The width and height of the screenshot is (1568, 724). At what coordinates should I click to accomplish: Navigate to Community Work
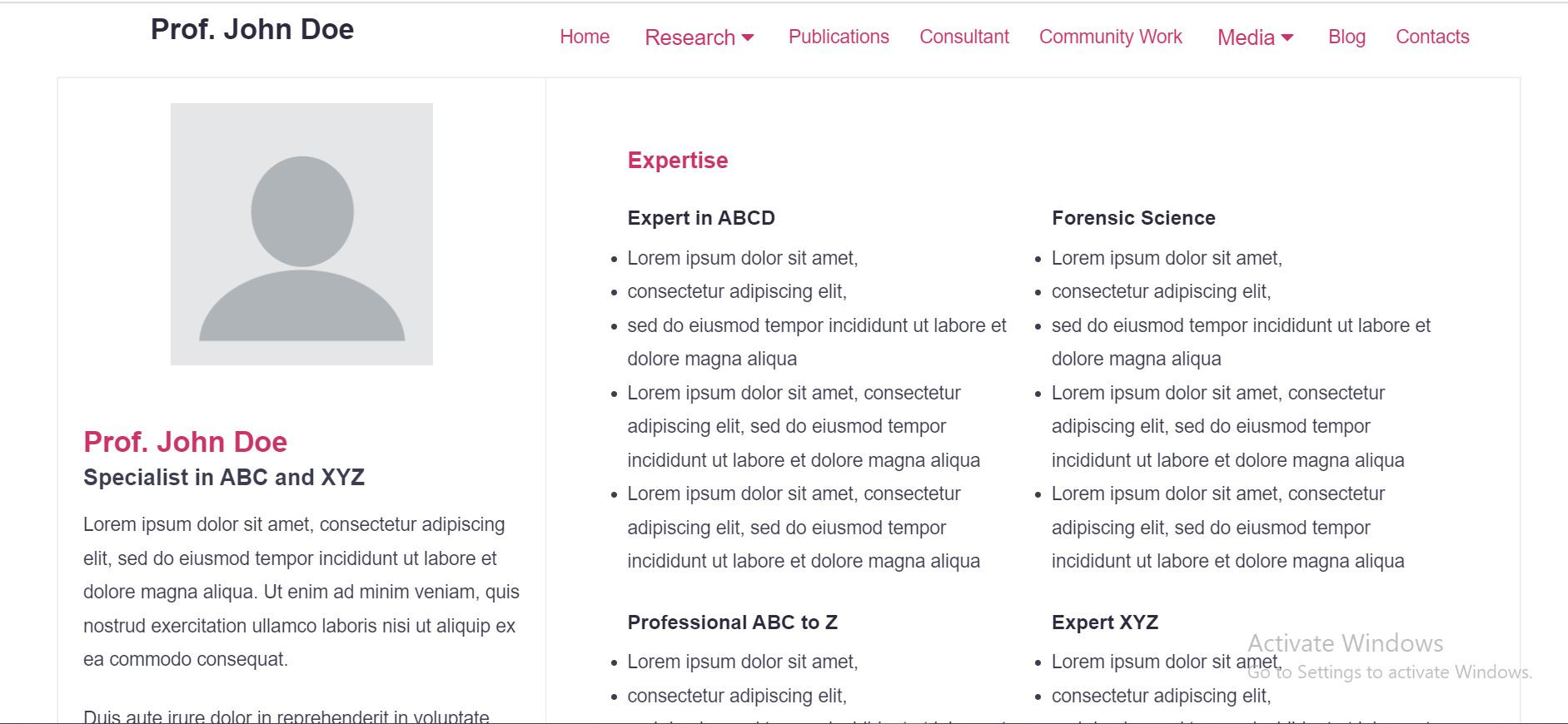pyautogui.click(x=1110, y=37)
